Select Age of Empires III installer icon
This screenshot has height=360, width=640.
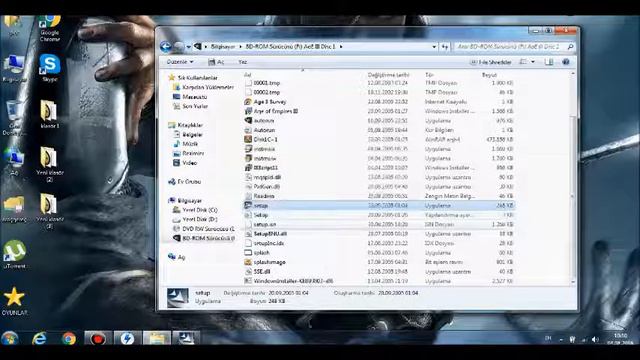(x=248, y=111)
